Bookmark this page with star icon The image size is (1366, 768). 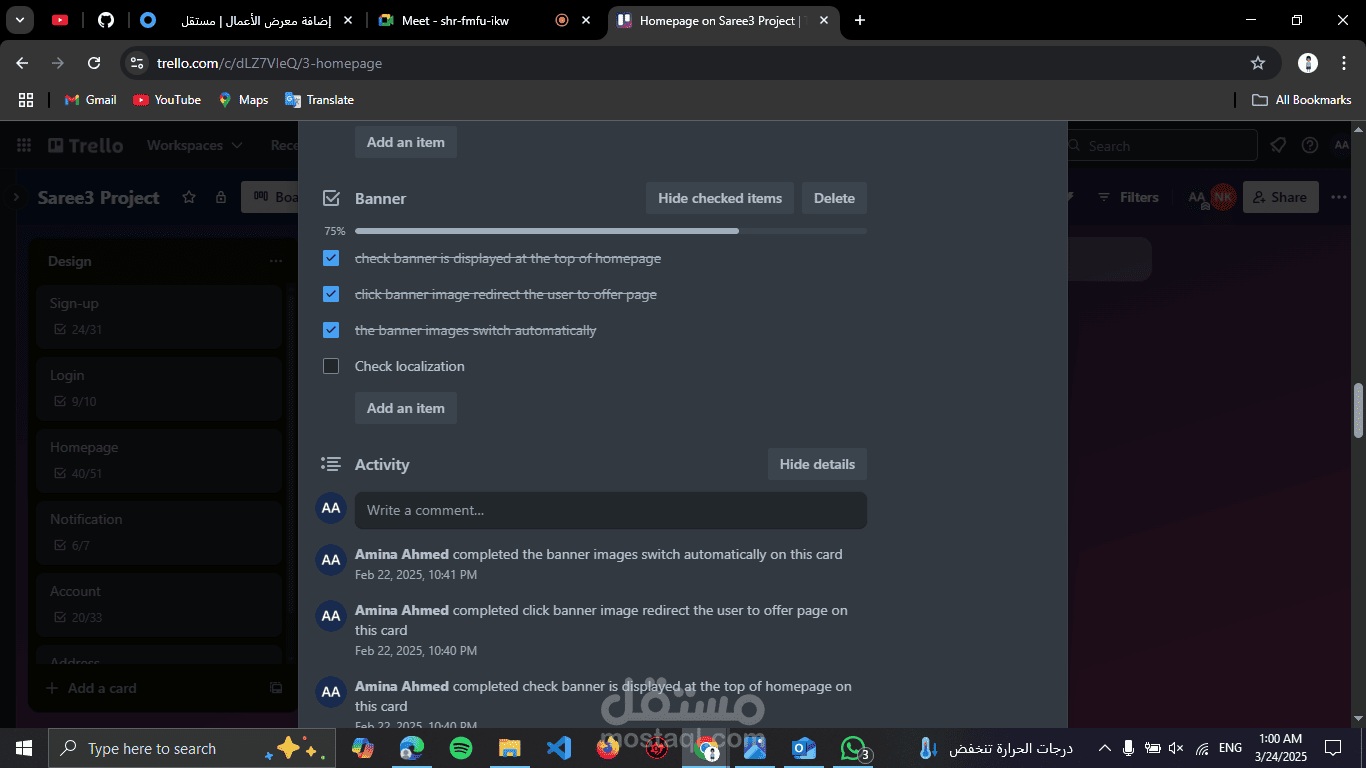1258,63
